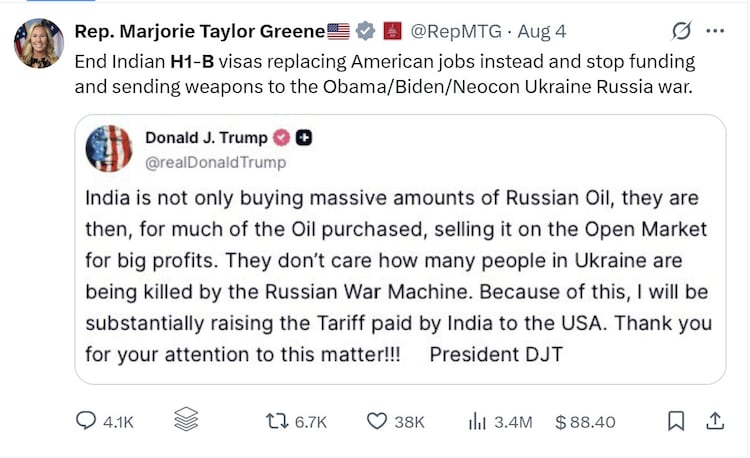This screenshot has height=458, width=750.
Task: Open reply comments showing 4.1K
Action: click(x=105, y=421)
